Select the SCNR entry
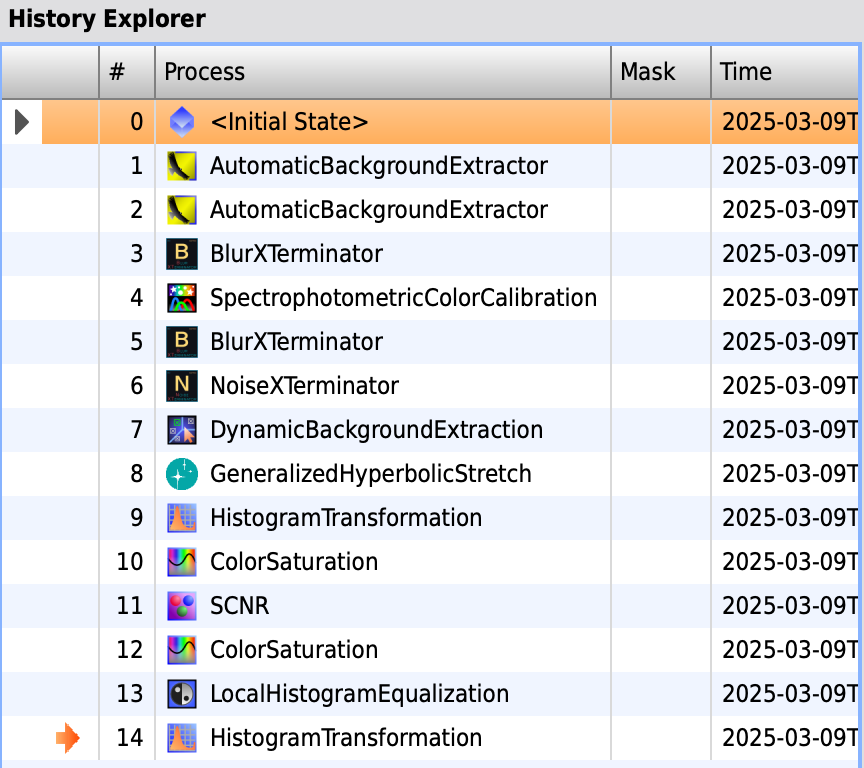 tap(240, 606)
